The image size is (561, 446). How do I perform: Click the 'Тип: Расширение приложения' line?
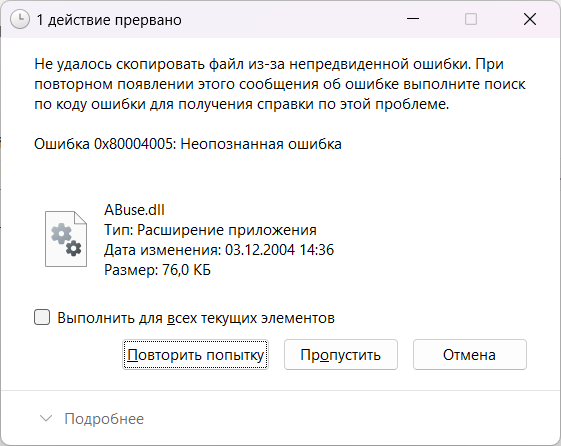210,230
